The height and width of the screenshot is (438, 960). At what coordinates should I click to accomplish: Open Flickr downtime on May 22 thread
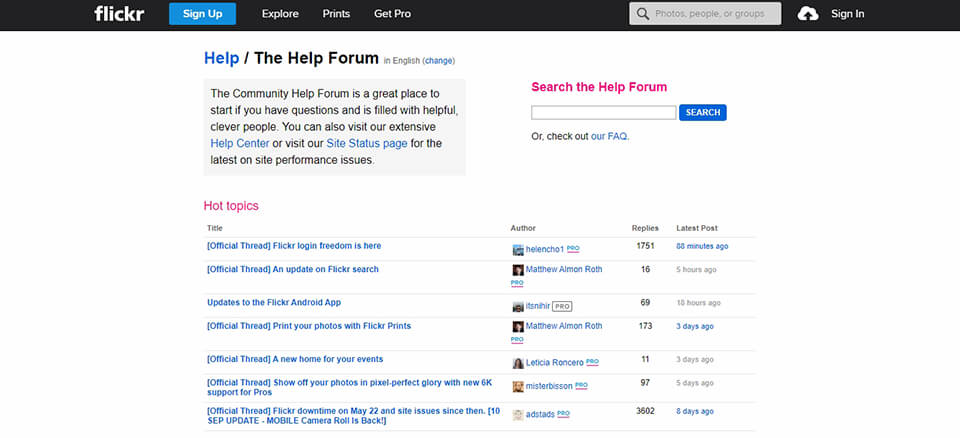354,416
